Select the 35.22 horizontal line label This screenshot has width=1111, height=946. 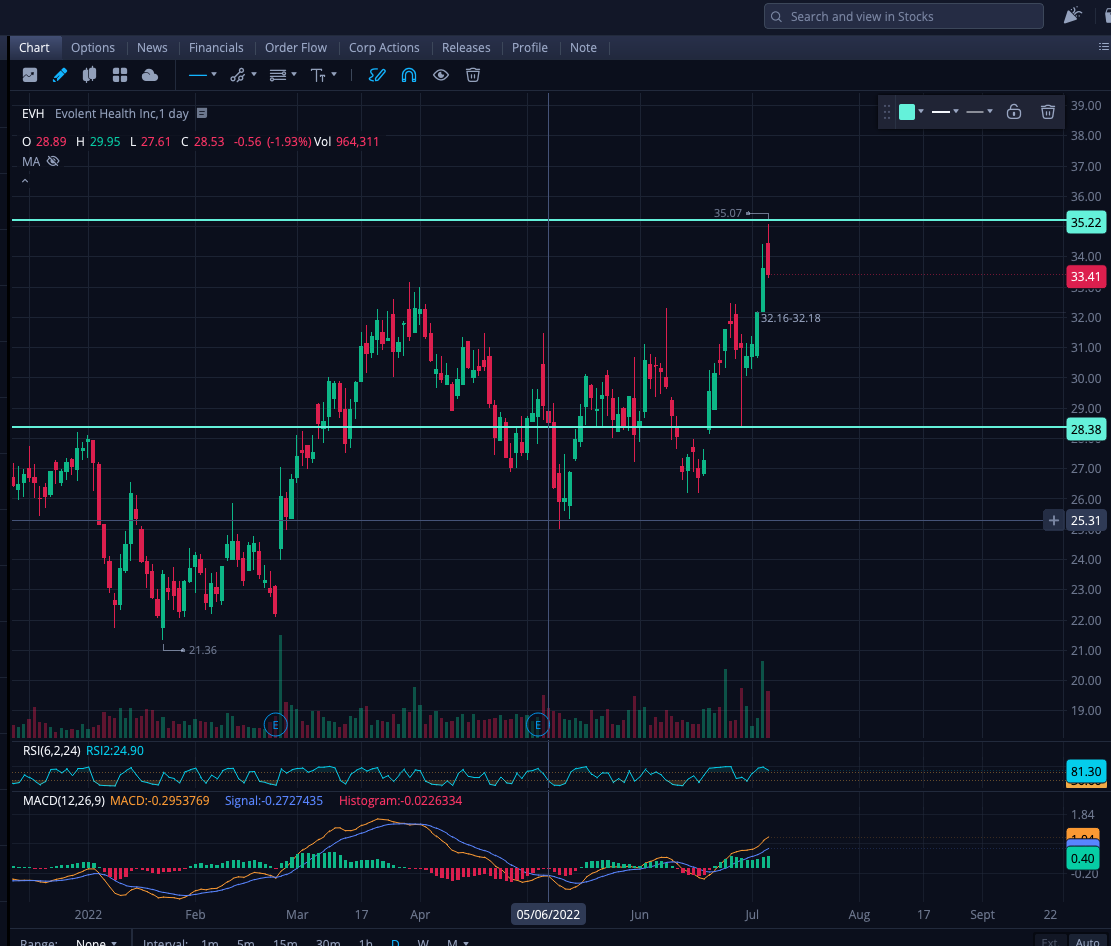point(1085,223)
